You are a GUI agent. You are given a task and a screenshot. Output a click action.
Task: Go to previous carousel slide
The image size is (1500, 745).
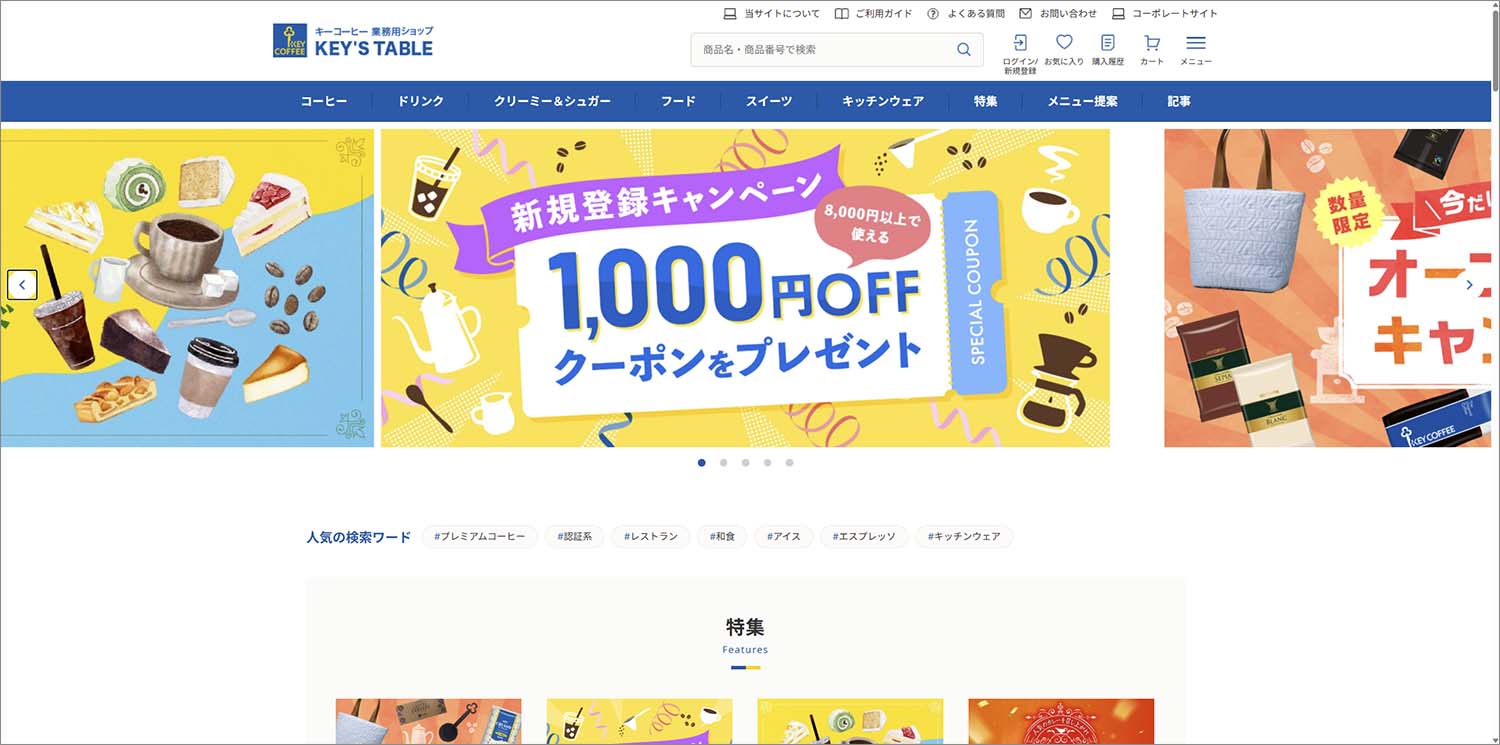pos(22,285)
